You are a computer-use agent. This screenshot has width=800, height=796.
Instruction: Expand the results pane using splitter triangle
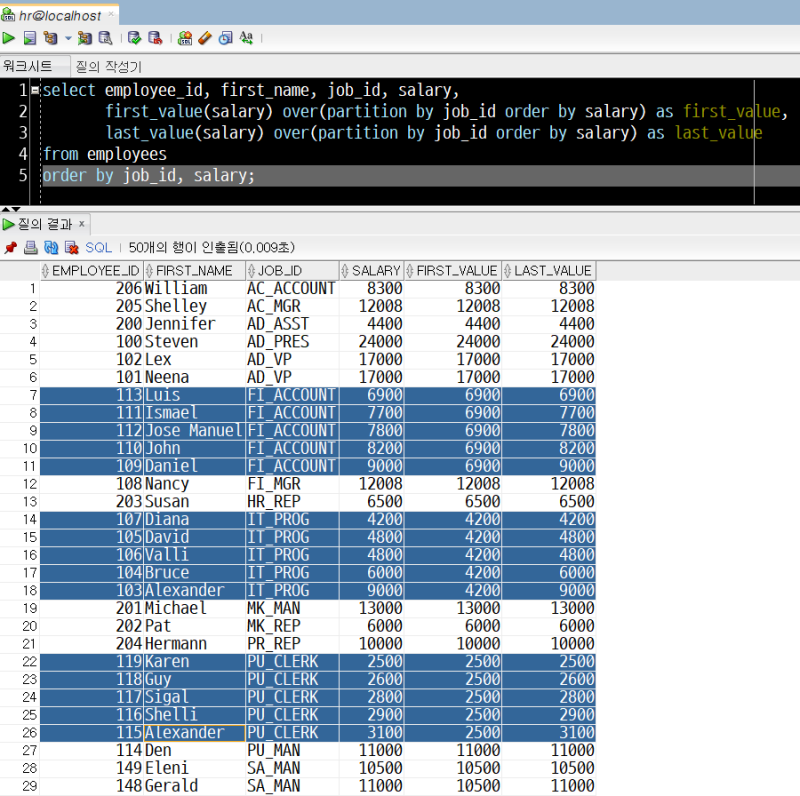15,210
